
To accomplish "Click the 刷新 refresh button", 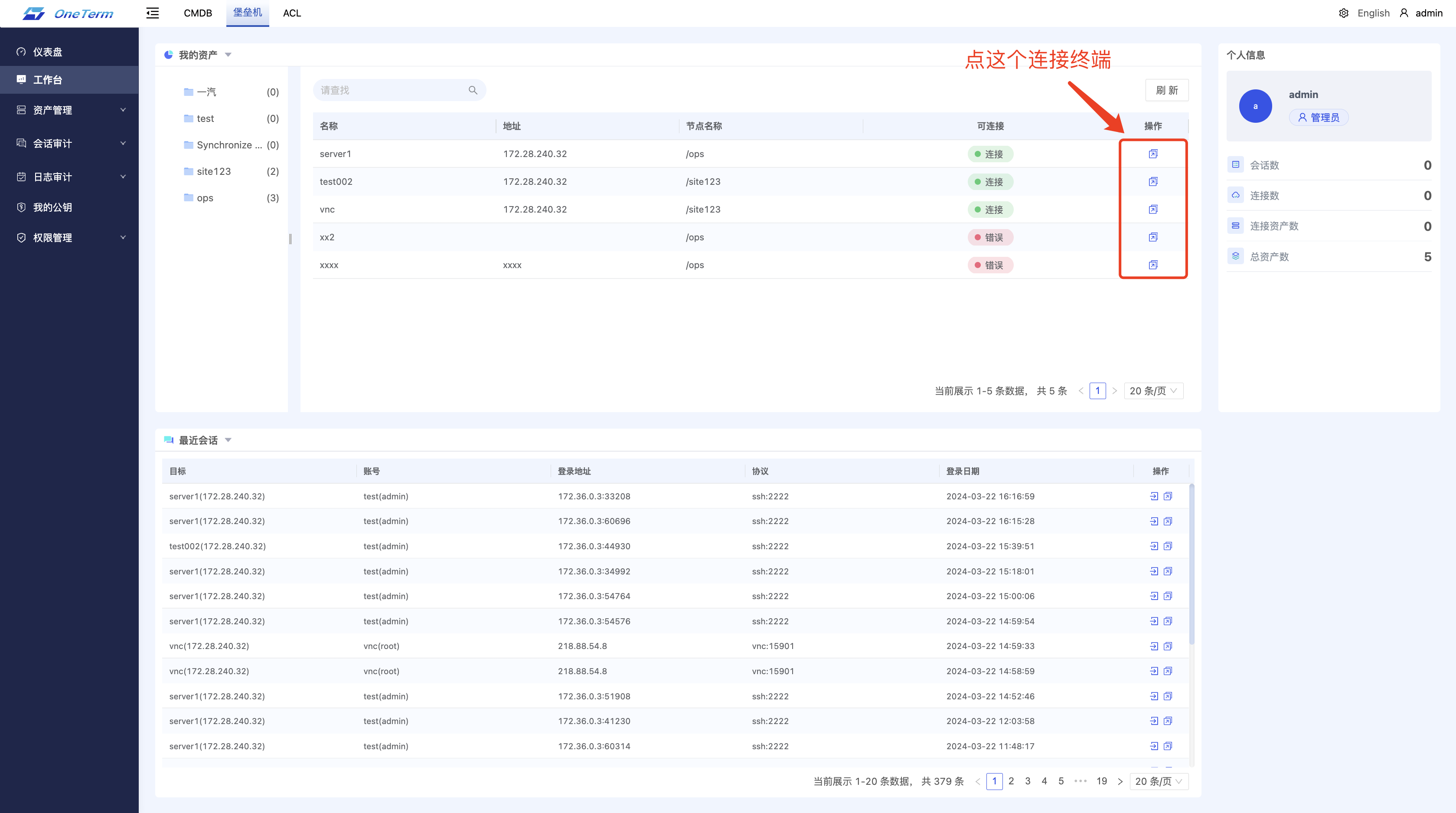I will tap(1167, 91).
